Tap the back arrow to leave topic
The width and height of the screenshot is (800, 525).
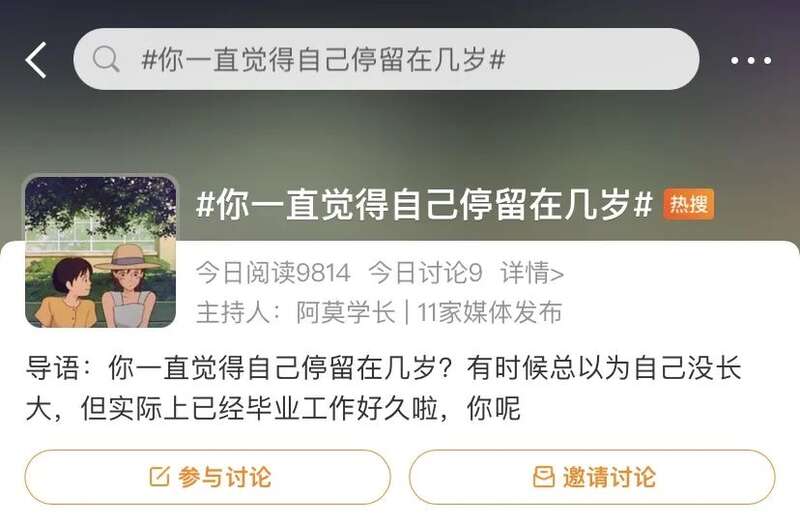(x=36, y=60)
